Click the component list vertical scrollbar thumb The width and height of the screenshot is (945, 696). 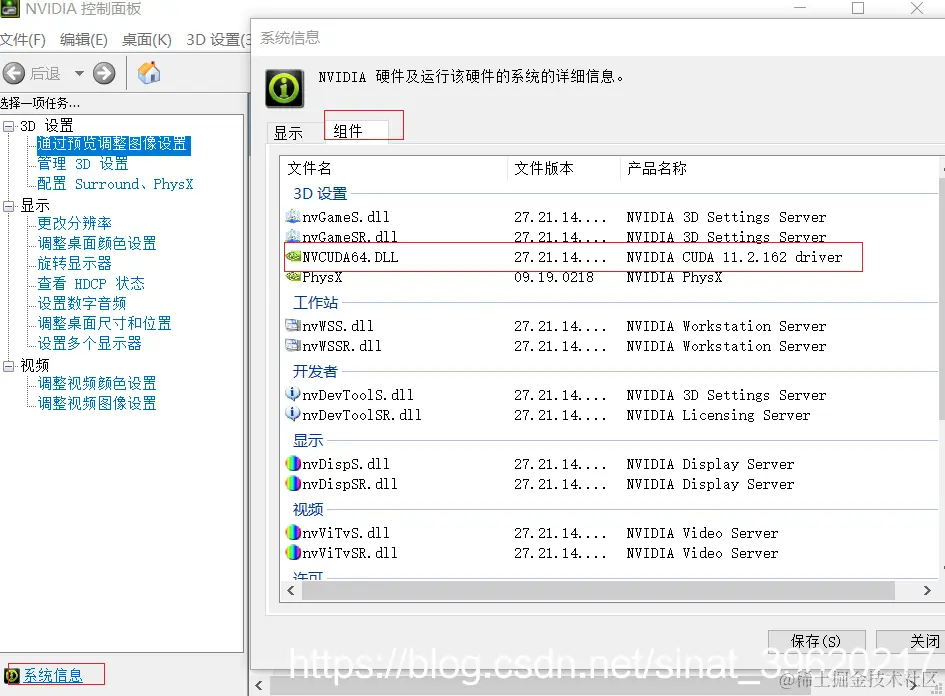pyautogui.click(x=942, y=298)
